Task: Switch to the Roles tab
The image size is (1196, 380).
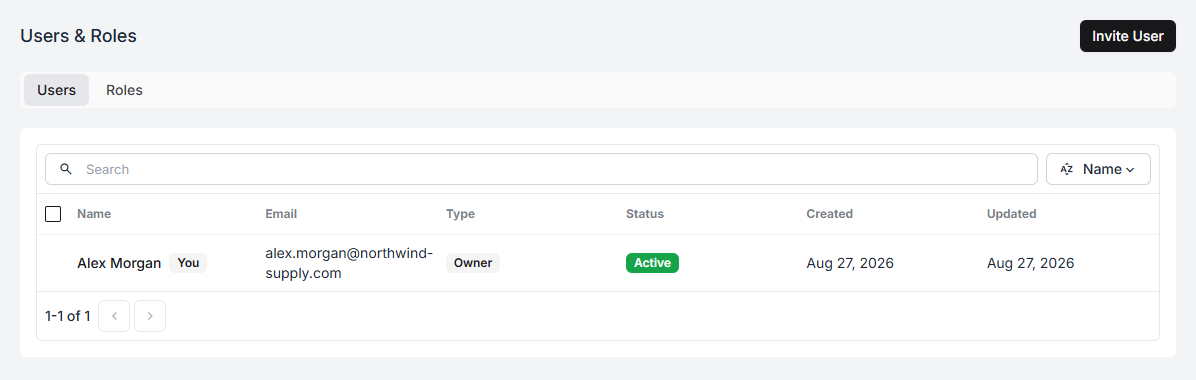Action: click(x=124, y=90)
